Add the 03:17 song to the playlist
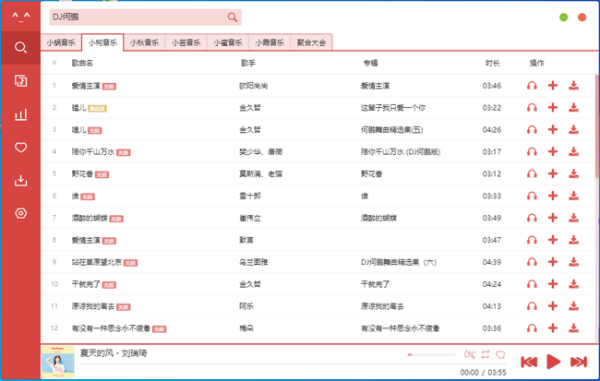This screenshot has height=381, width=600. point(553,152)
